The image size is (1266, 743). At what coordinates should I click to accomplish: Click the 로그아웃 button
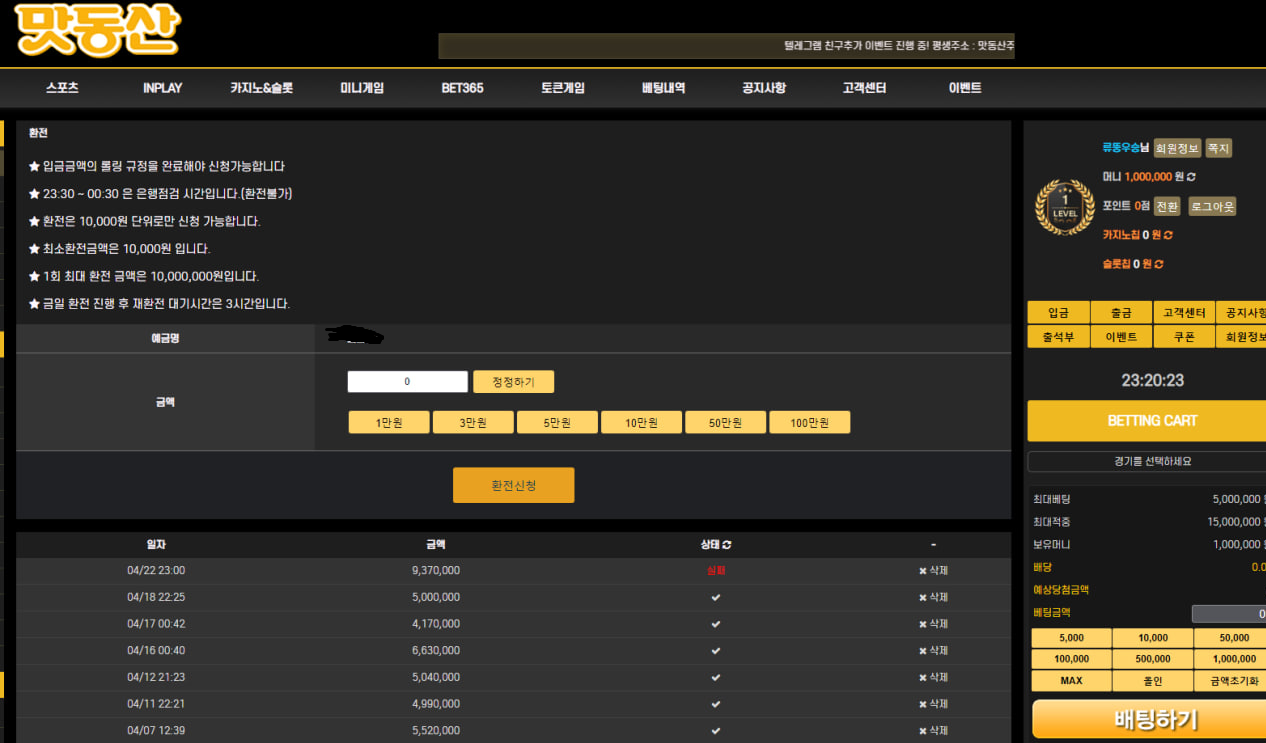pyautogui.click(x=1212, y=206)
